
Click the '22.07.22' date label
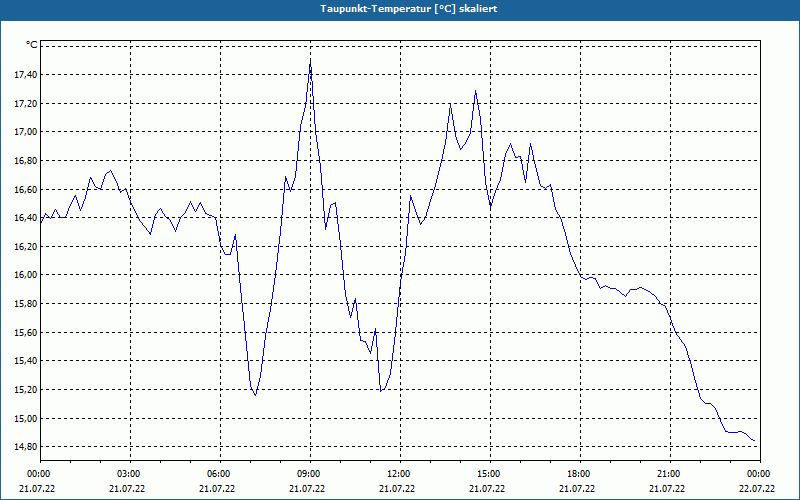coord(757,488)
